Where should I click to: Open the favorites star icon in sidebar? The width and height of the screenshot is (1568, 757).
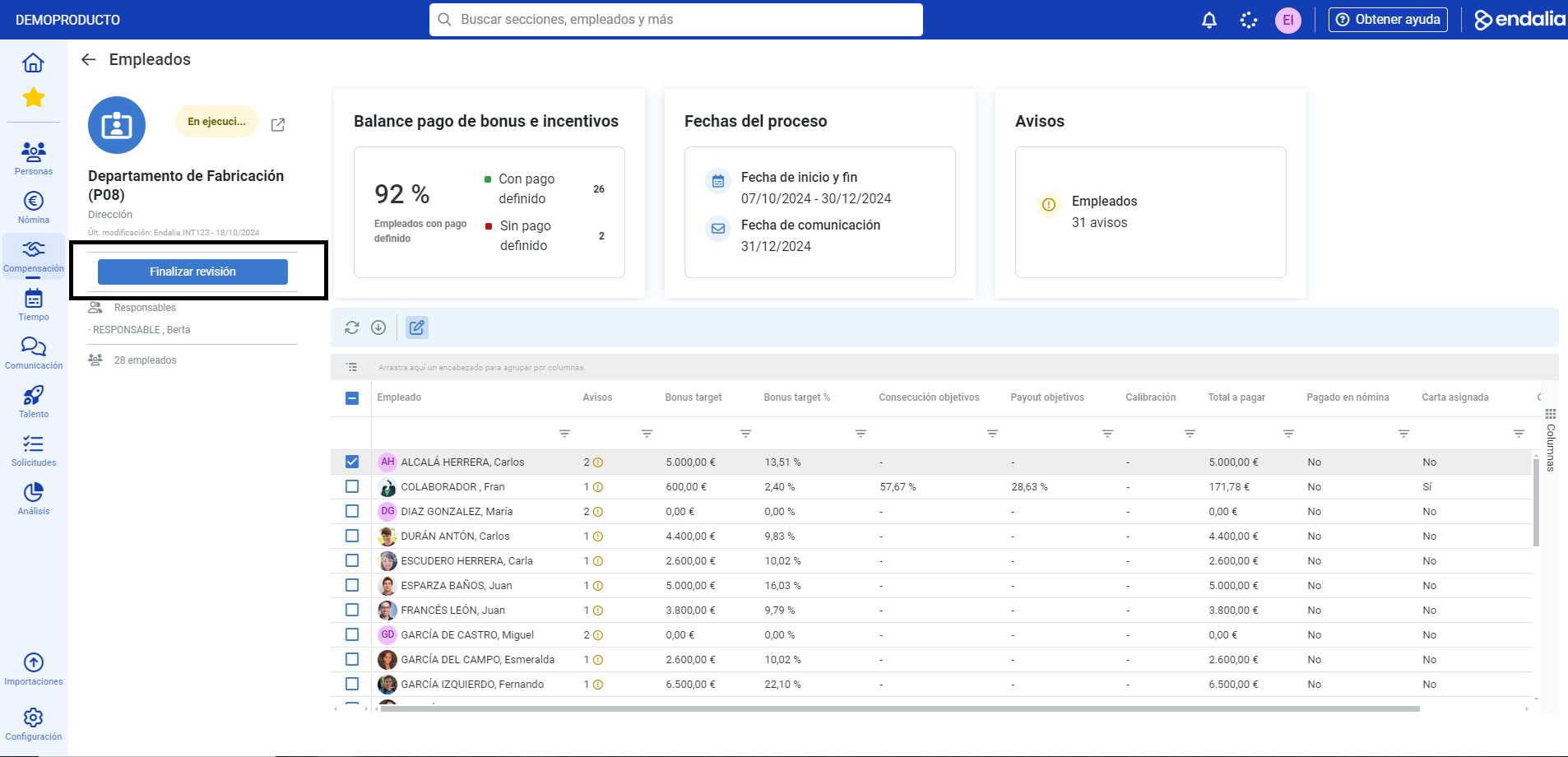click(x=34, y=98)
